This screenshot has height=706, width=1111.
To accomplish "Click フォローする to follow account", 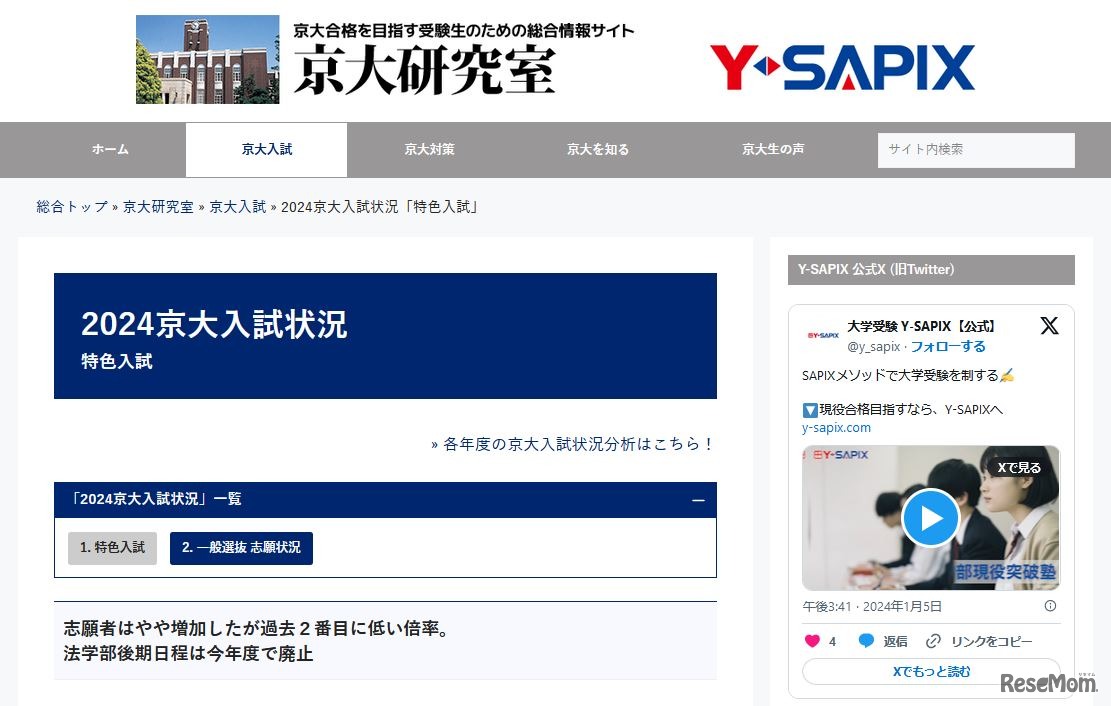I will pyautogui.click(x=948, y=347).
